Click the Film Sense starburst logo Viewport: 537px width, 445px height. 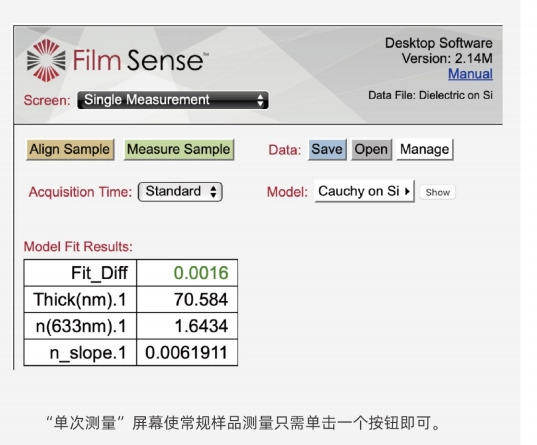[46, 60]
